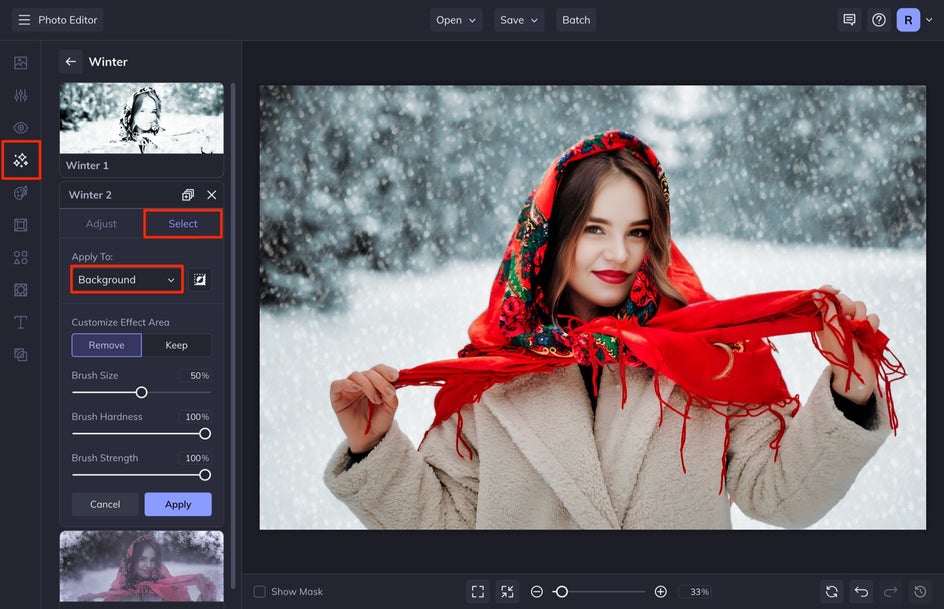Click the effects panel vertical scrollbar
The image size is (944, 609).
pos(233,335)
